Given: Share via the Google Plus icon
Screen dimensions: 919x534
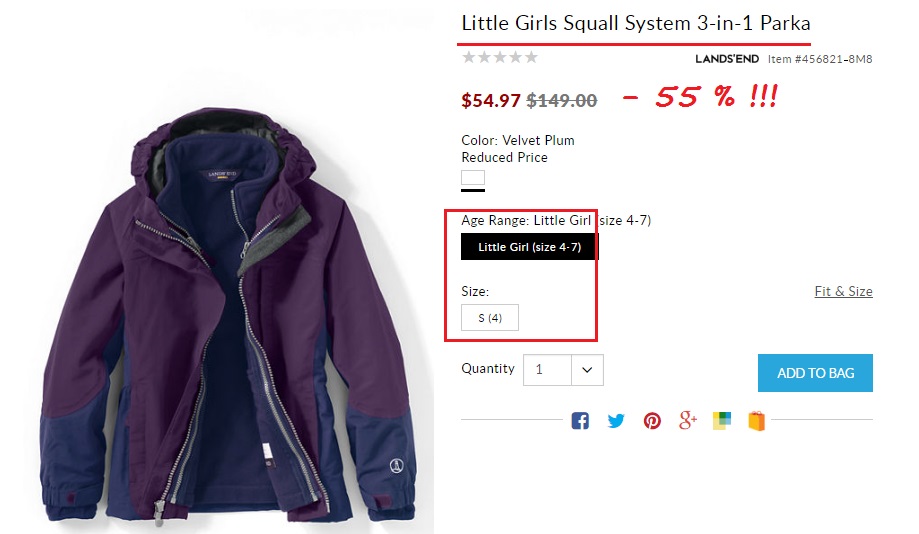Looking at the screenshot, I should pos(687,421).
